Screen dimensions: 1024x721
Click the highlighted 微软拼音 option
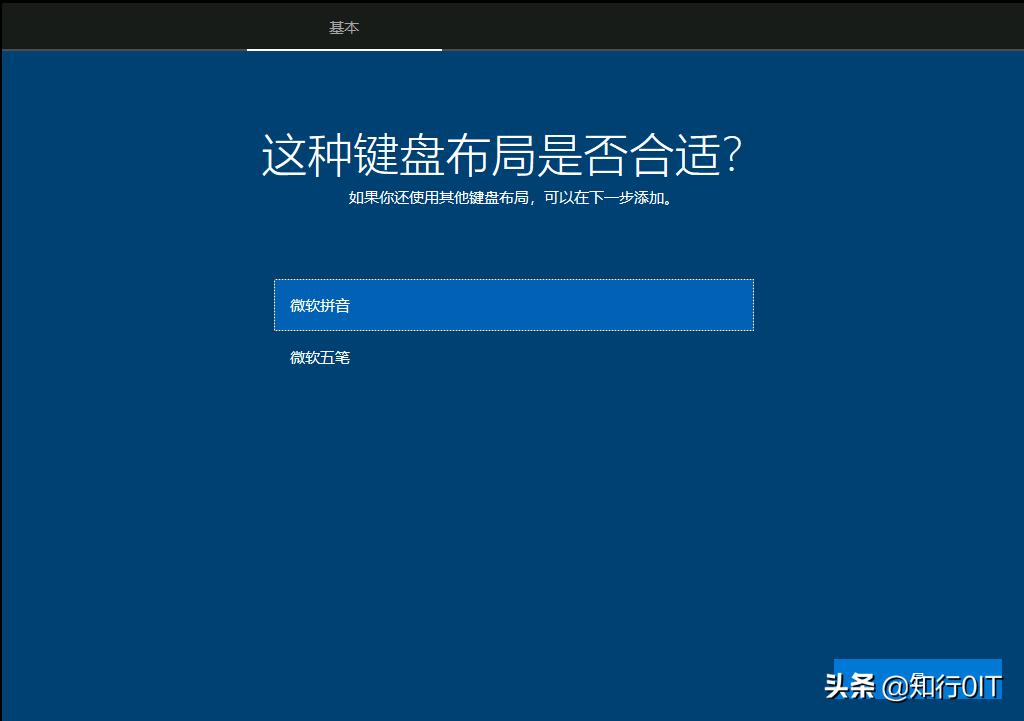(512, 304)
